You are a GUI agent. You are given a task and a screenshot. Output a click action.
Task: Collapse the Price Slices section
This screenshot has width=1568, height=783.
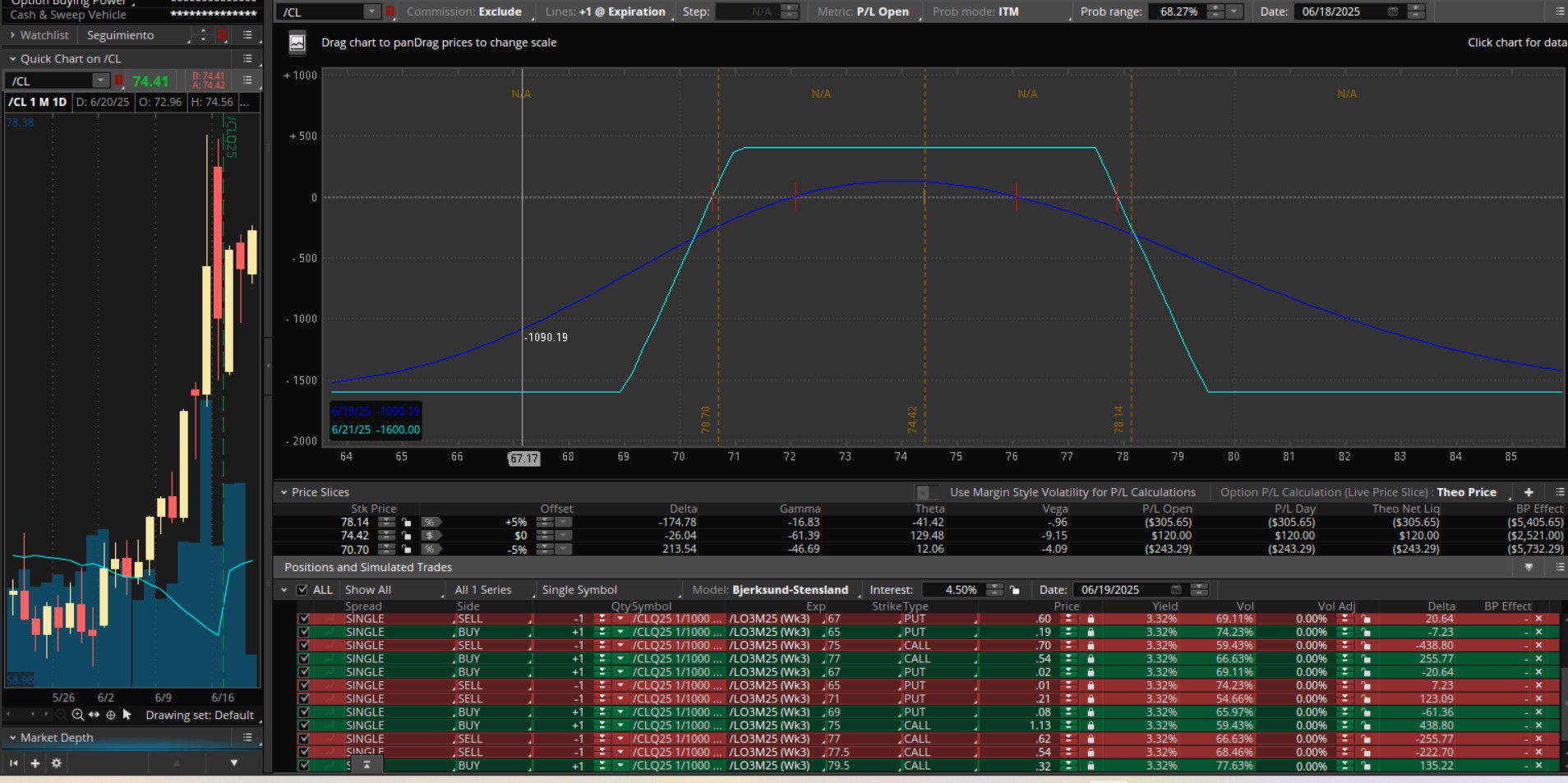284,492
